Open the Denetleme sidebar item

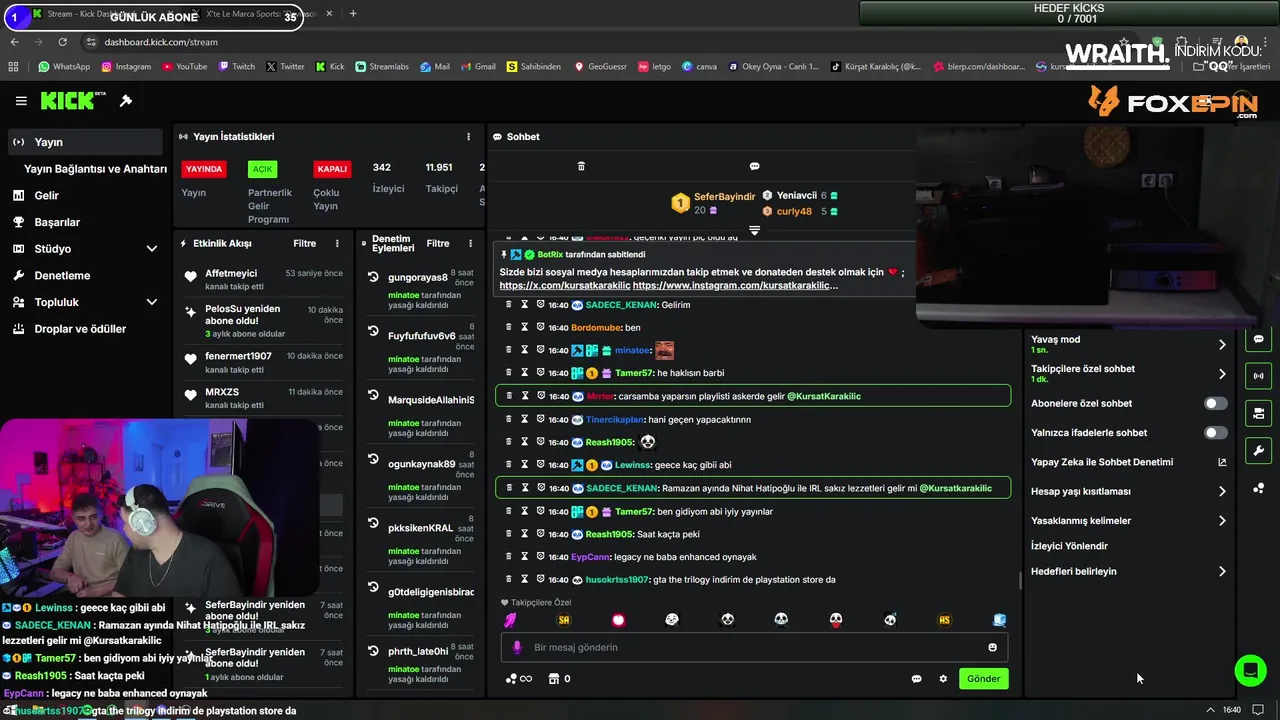coord(85,275)
